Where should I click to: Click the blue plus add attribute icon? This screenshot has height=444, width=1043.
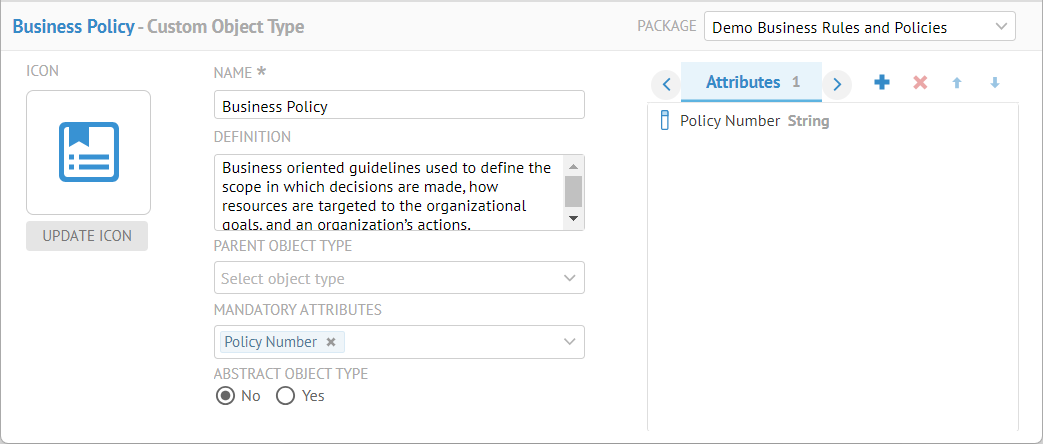(x=881, y=83)
